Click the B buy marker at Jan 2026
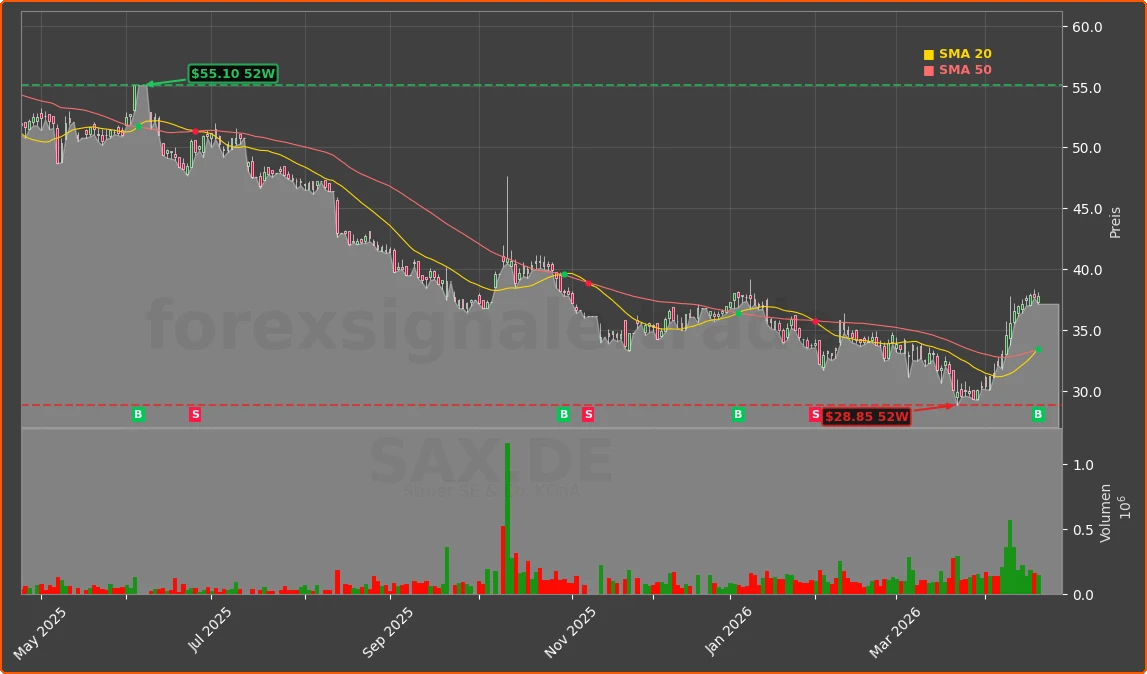1147x674 pixels. pos(738,415)
